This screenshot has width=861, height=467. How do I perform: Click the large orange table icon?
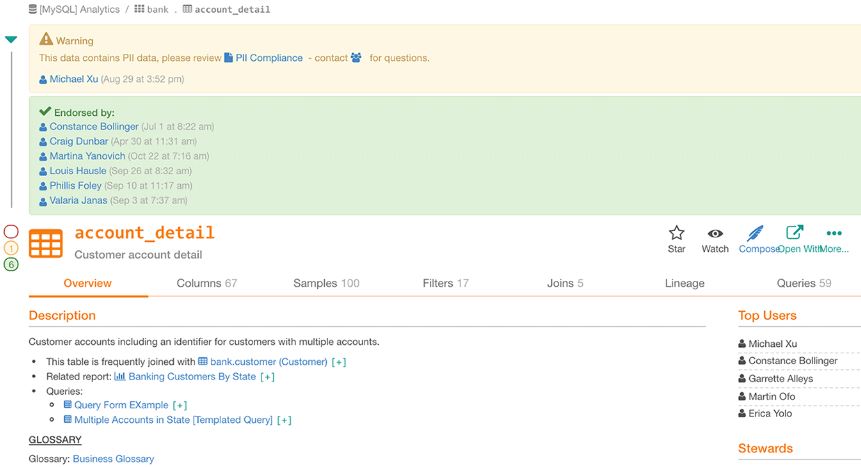coord(46,243)
